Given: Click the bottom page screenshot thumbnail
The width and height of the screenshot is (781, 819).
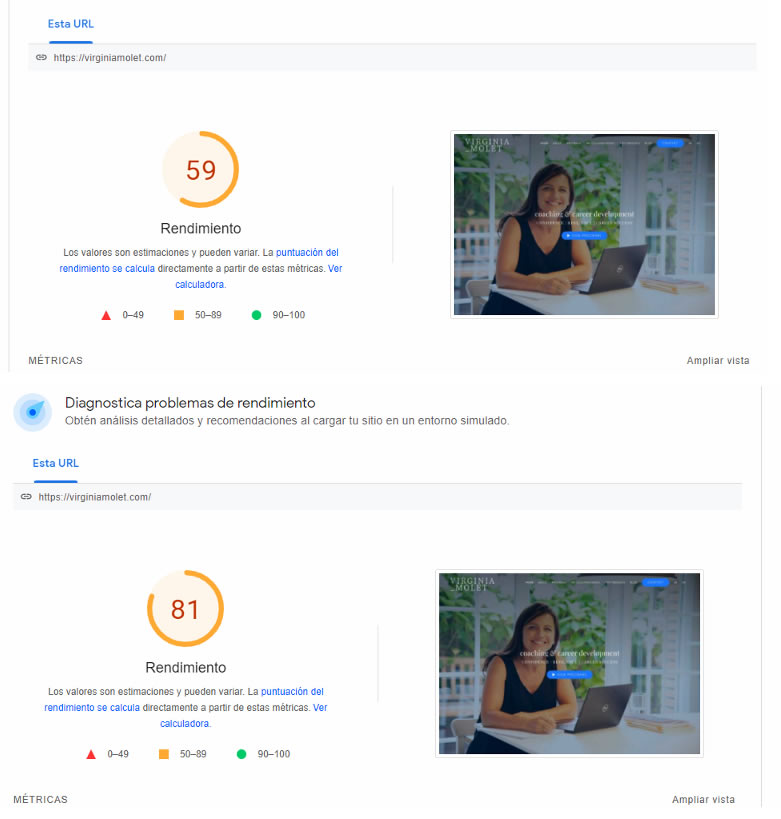Looking at the screenshot, I should pyautogui.click(x=569, y=663).
